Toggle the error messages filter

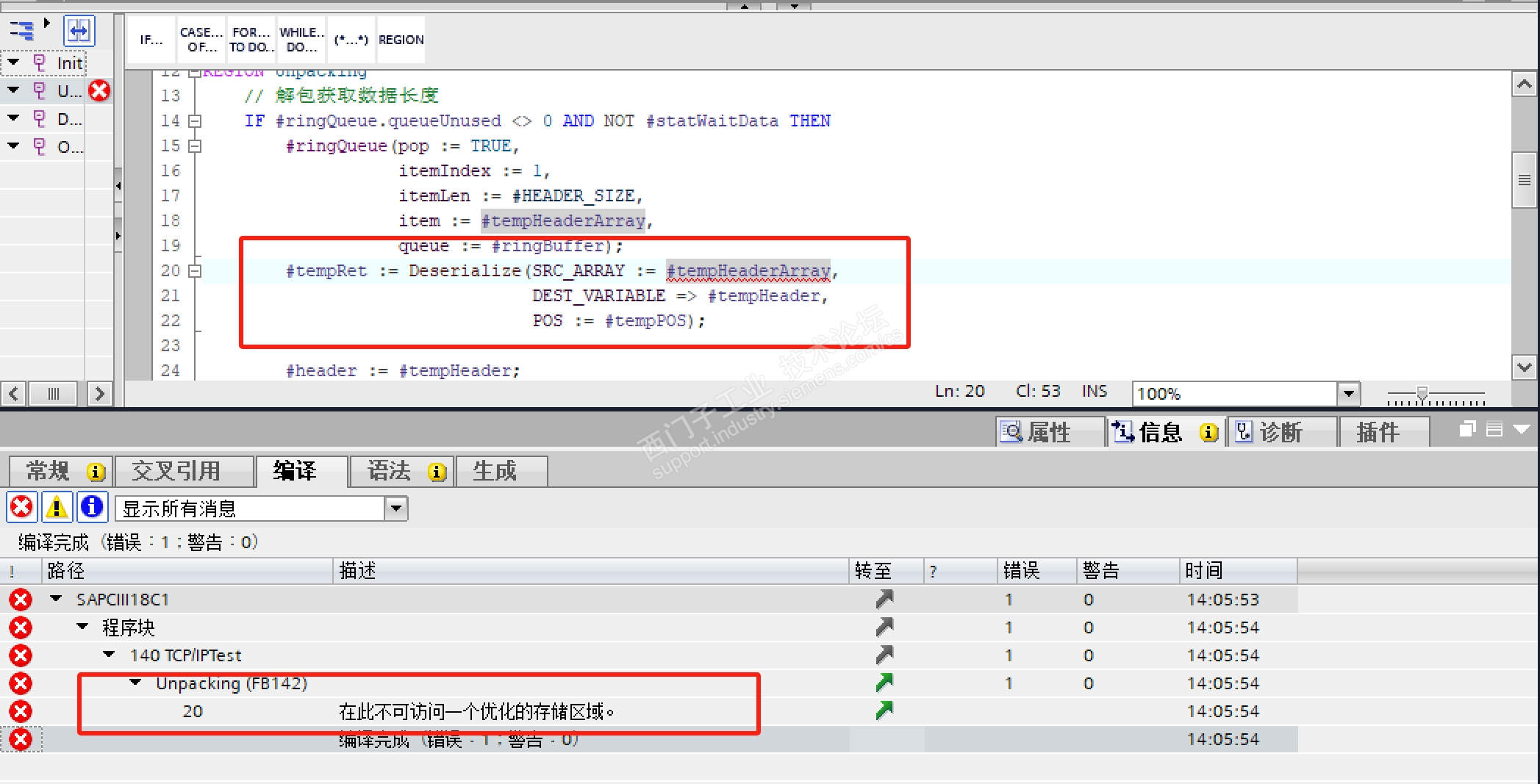point(21,507)
